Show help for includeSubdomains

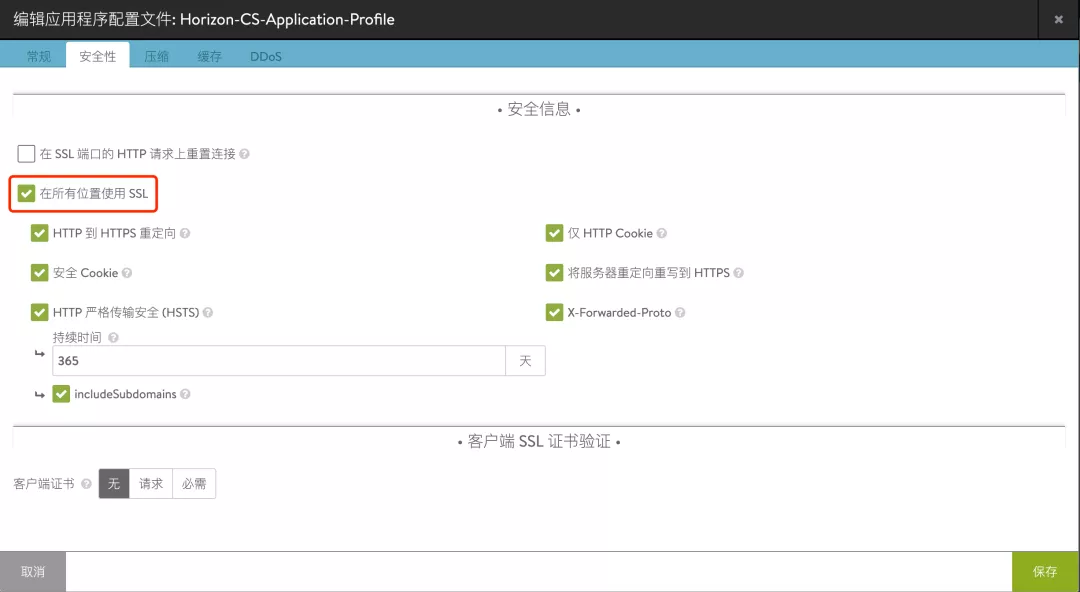tap(185, 394)
